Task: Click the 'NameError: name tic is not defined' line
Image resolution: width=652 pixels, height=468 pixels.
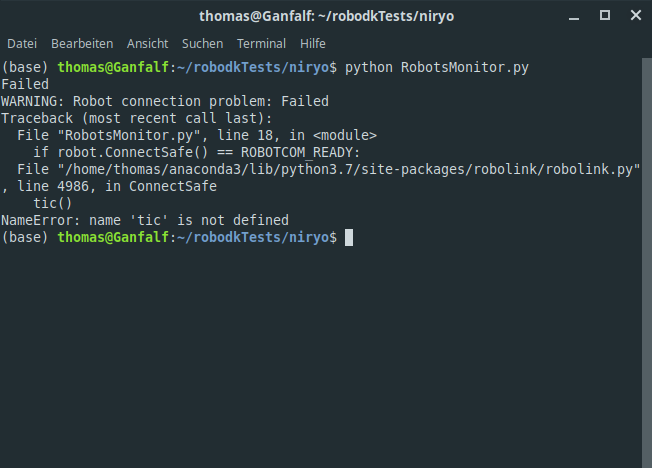Action: pos(145,220)
